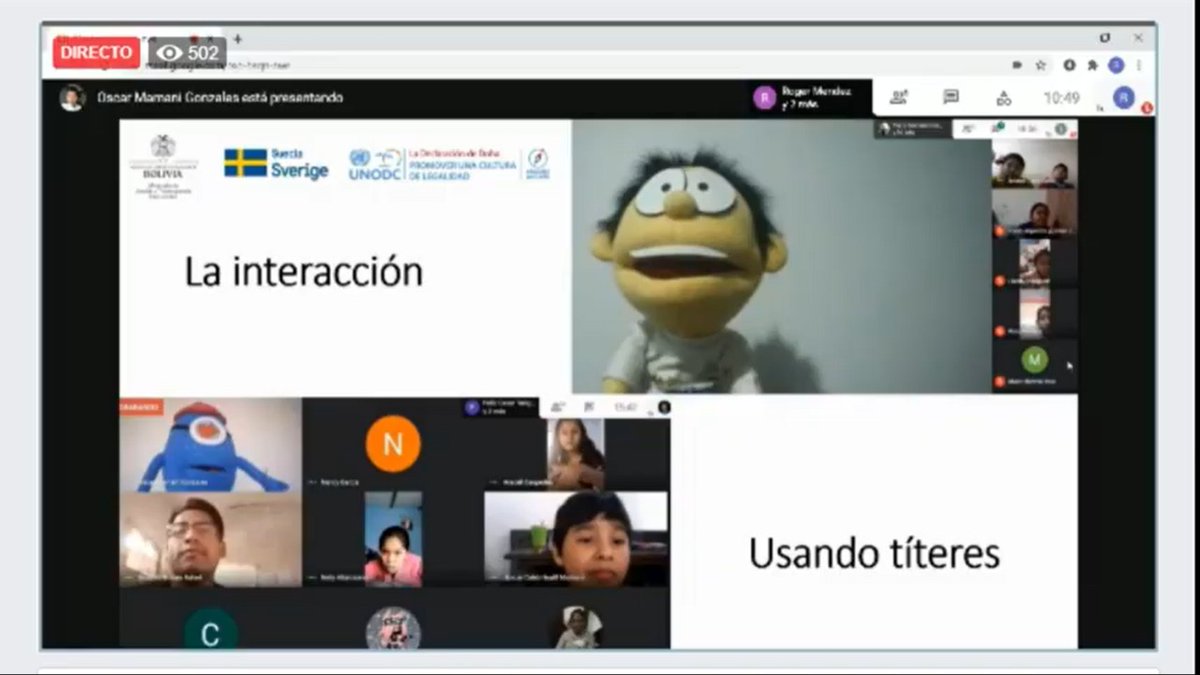Image resolution: width=1200 pixels, height=675 pixels.
Task: Click presenter Oscar Mamani Gonzales avatar
Action: [71, 97]
